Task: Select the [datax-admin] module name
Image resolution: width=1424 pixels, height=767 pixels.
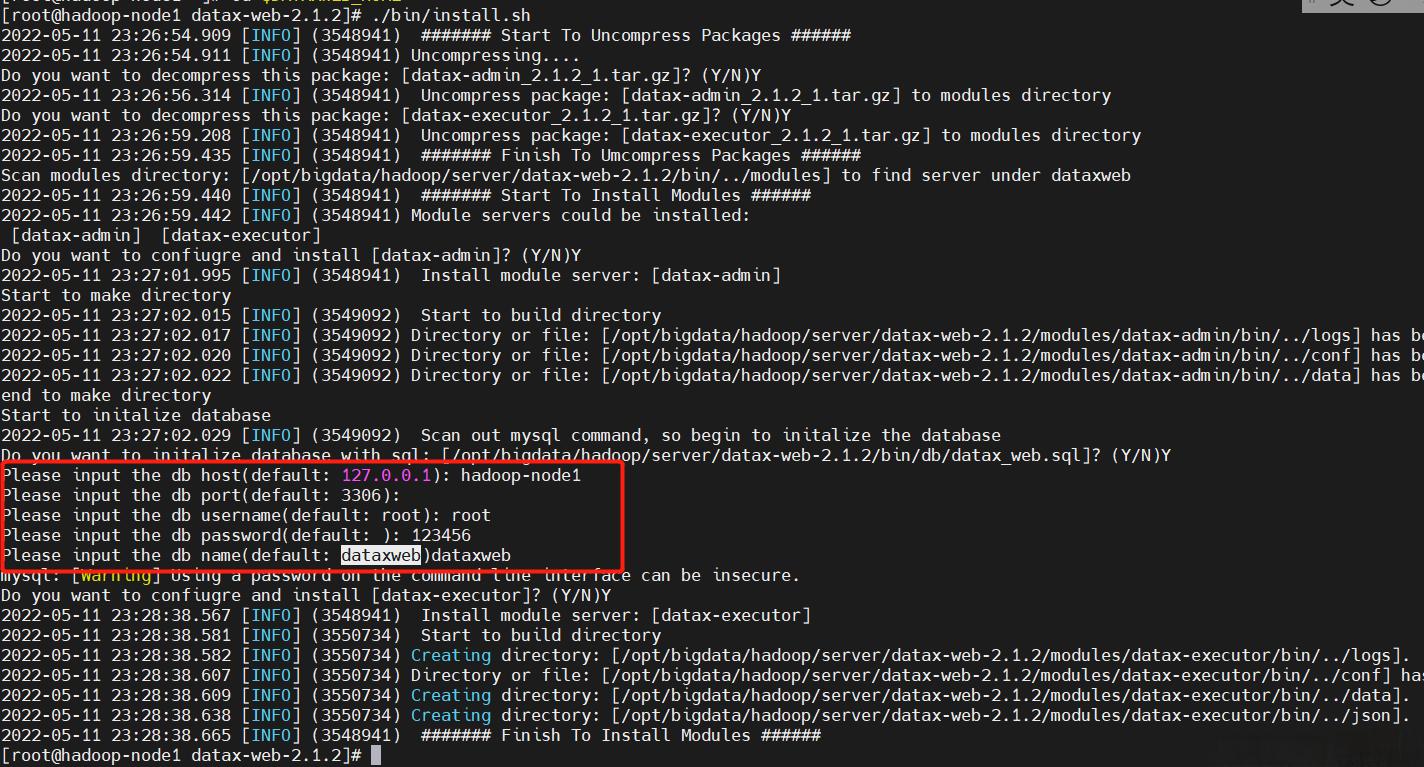Action: click(x=73, y=235)
